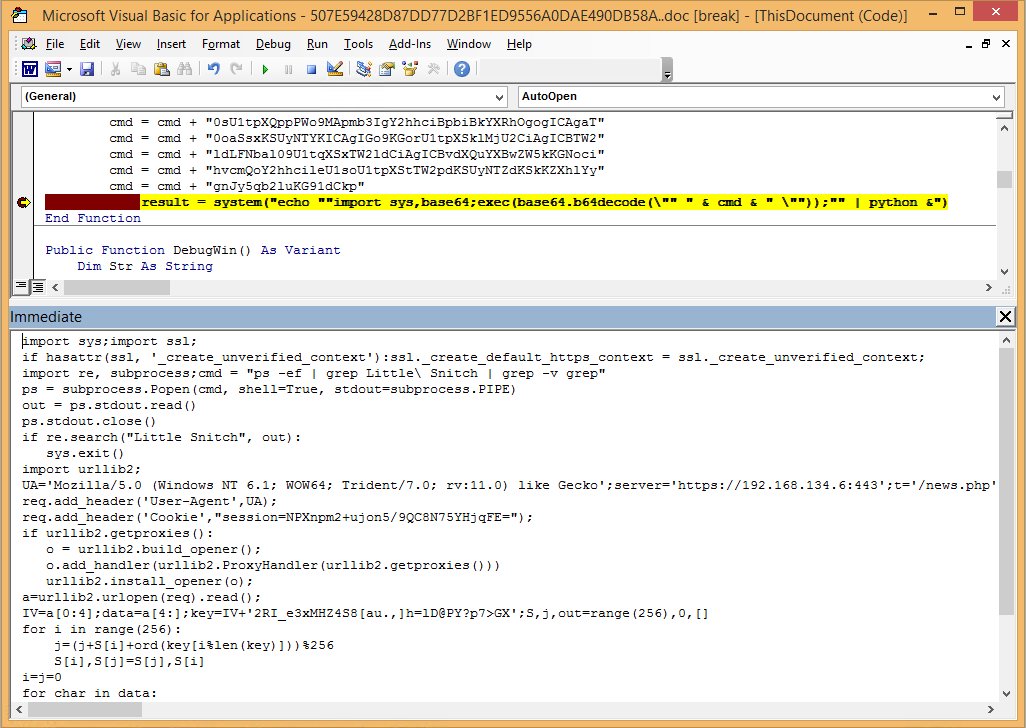Open the Insert UserForm dropdown arrow
Image resolution: width=1026 pixels, height=728 pixels.
tap(69, 69)
